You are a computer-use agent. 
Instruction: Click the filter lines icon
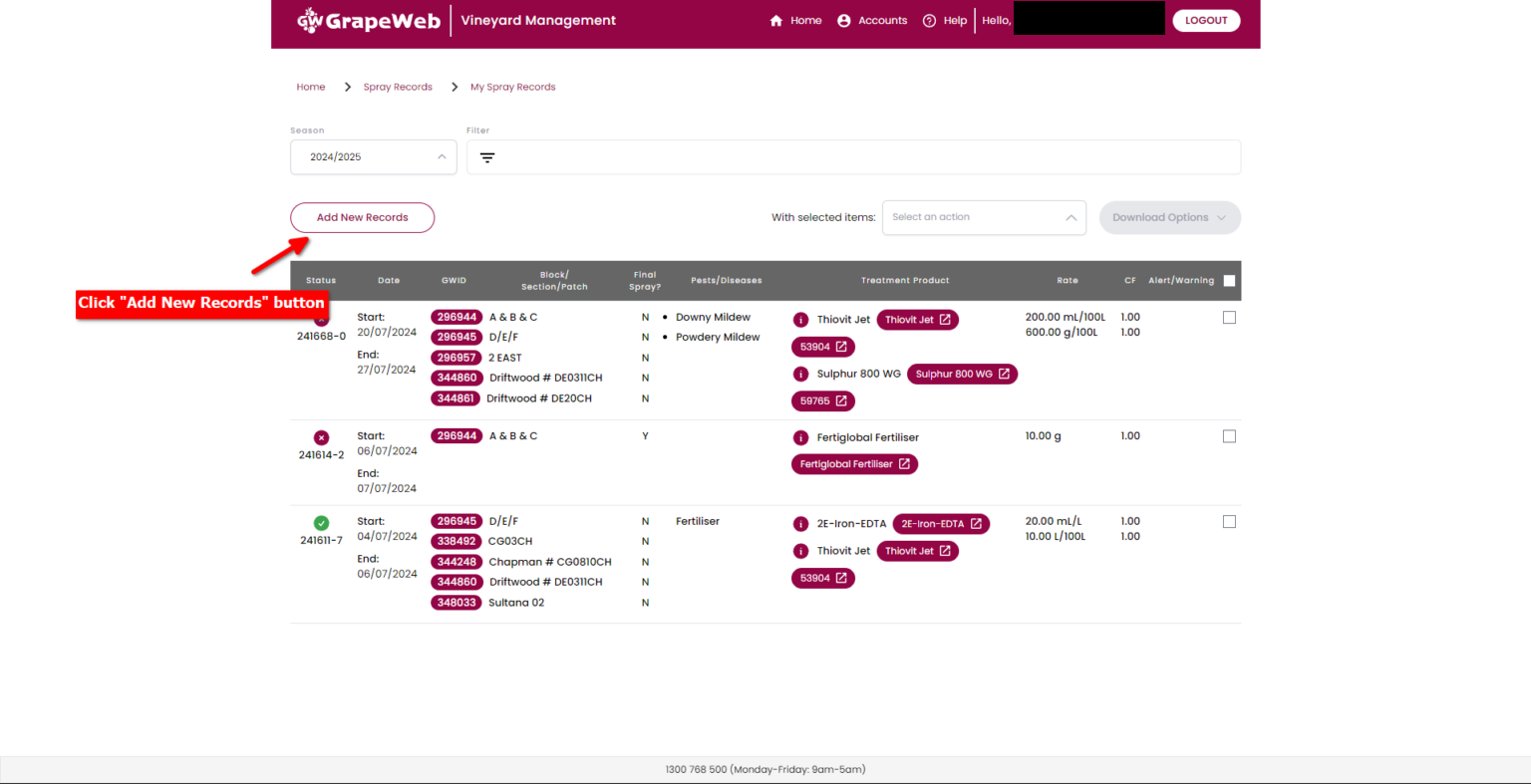[x=487, y=157]
